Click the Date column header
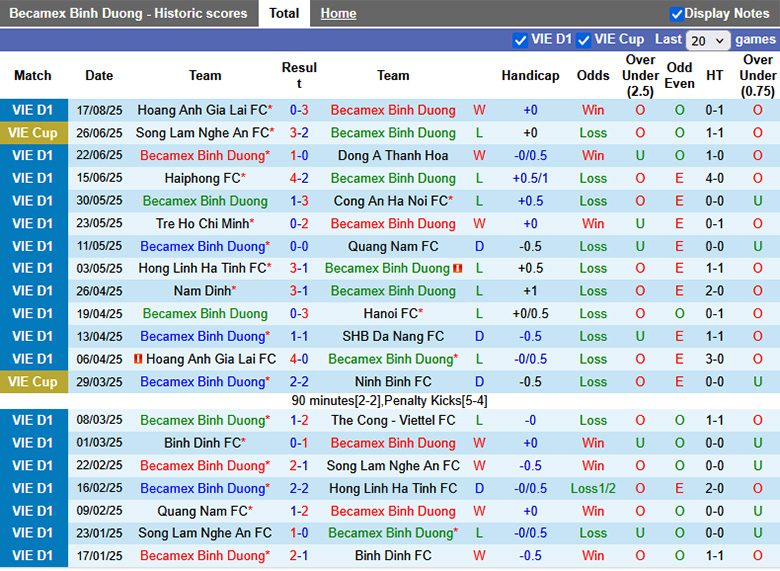The height and width of the screenshot is (571, 780). 99,75
